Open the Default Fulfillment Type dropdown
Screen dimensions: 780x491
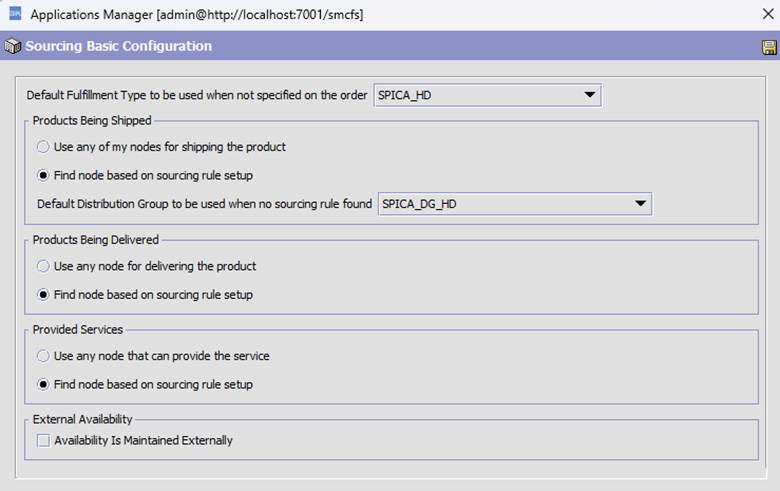[589, 96]
